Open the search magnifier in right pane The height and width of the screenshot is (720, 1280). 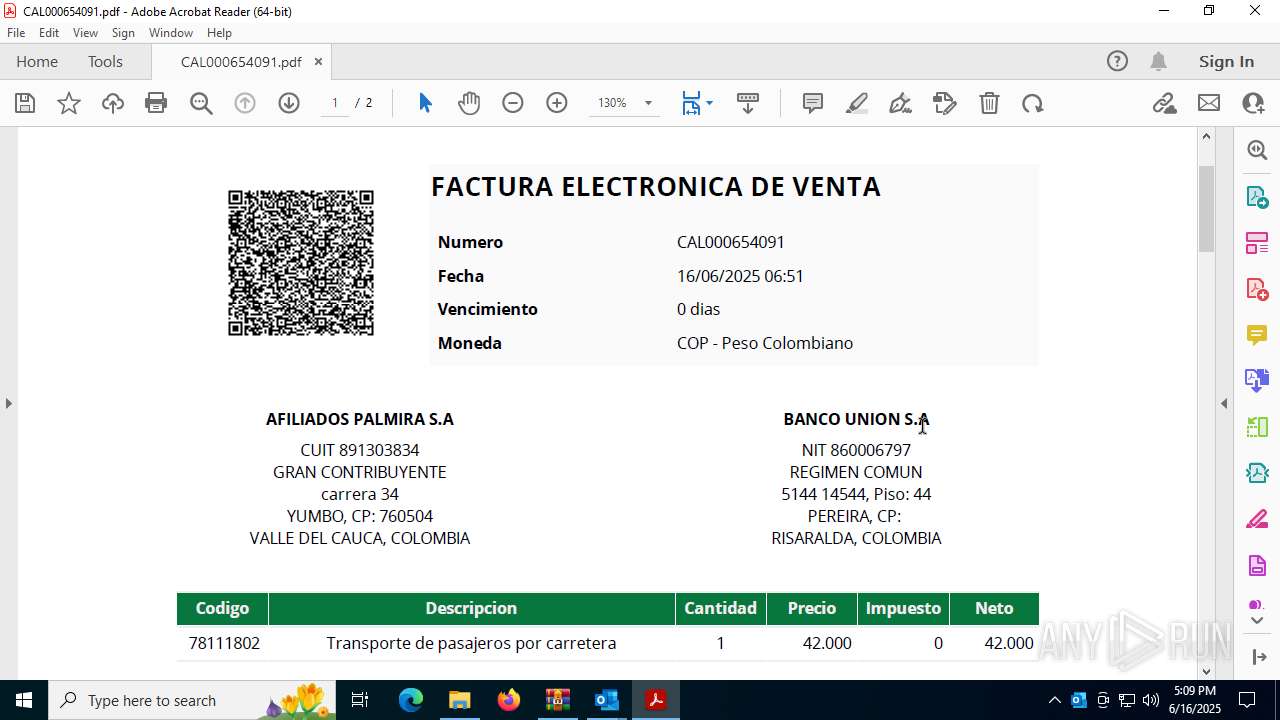point(1257,150)
